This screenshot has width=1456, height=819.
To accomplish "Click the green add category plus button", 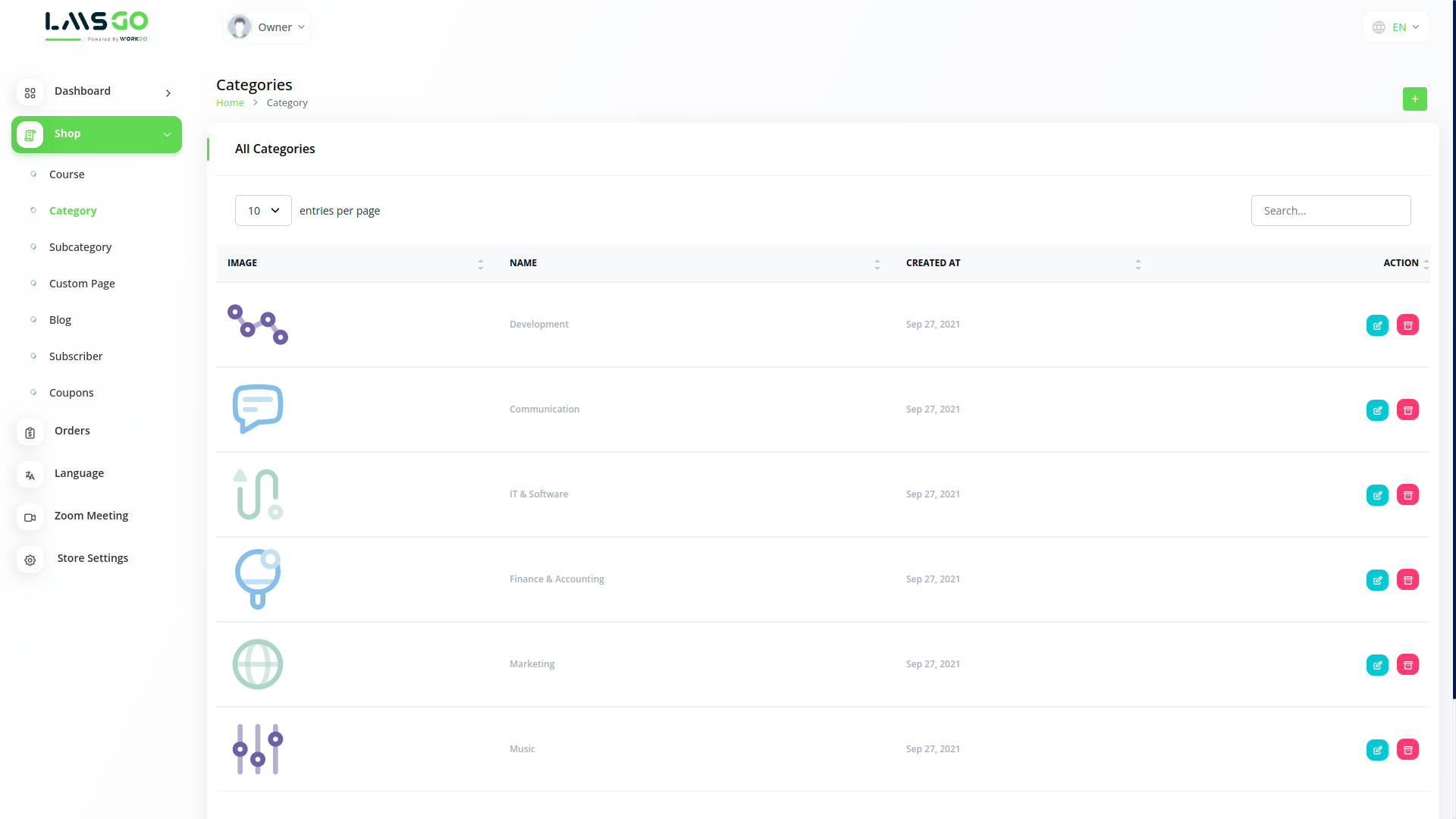I will [x=1414, y=99].
